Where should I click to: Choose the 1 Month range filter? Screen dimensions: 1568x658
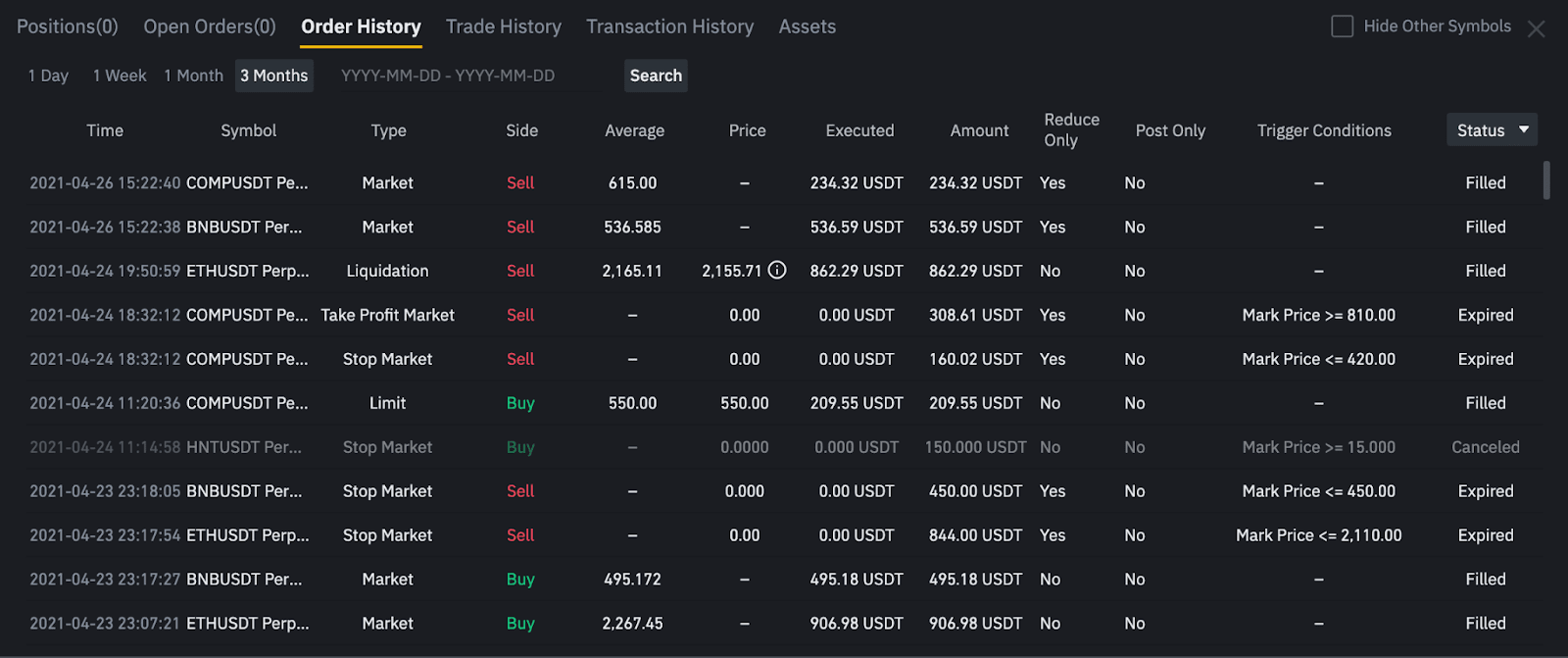point(194,76)
